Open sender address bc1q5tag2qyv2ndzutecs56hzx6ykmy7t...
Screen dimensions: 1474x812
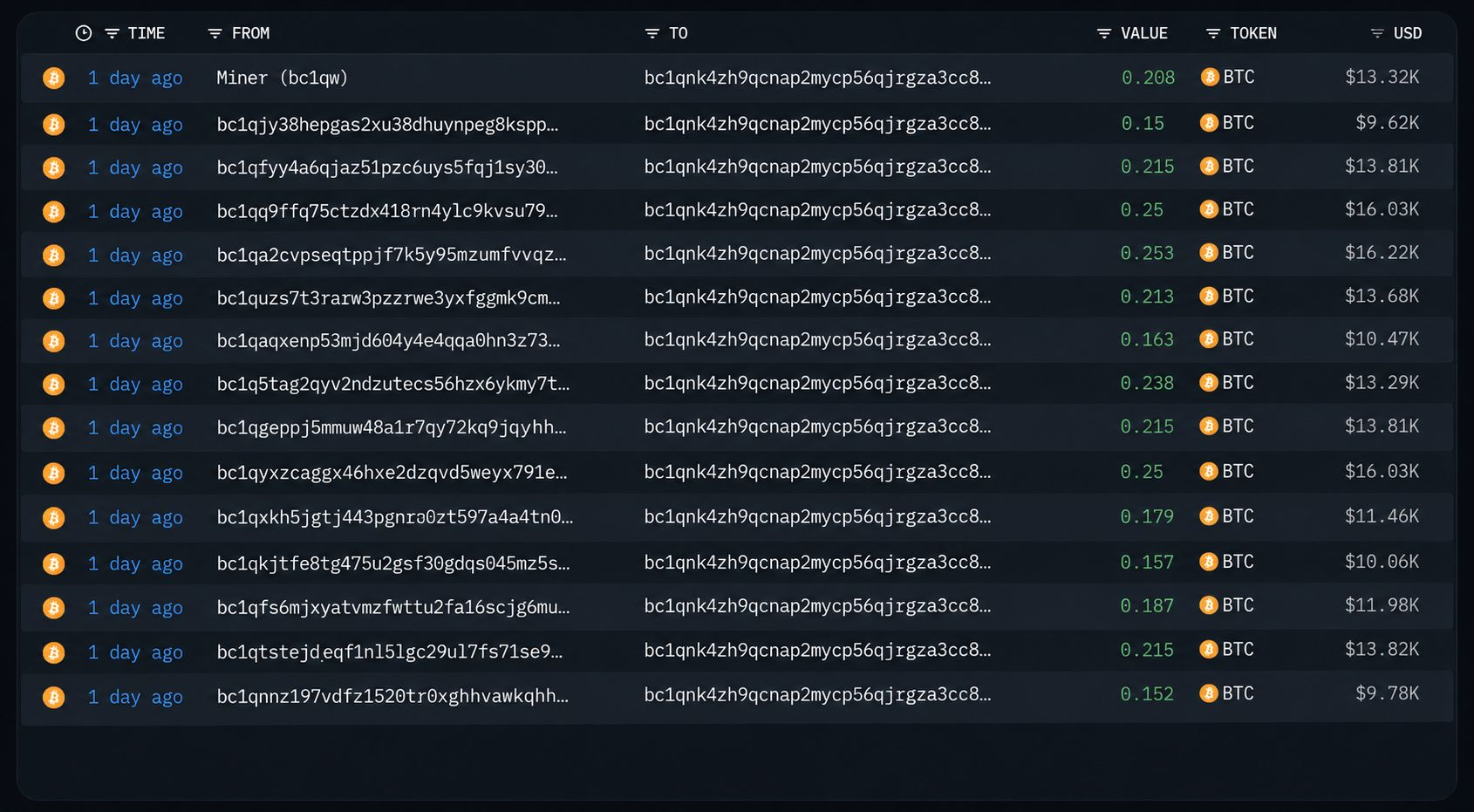coord(393,384)
